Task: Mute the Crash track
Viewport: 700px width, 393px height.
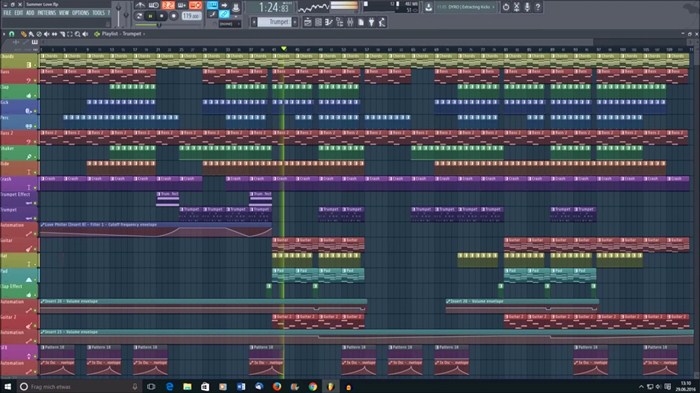Action: tap(35, 188)
